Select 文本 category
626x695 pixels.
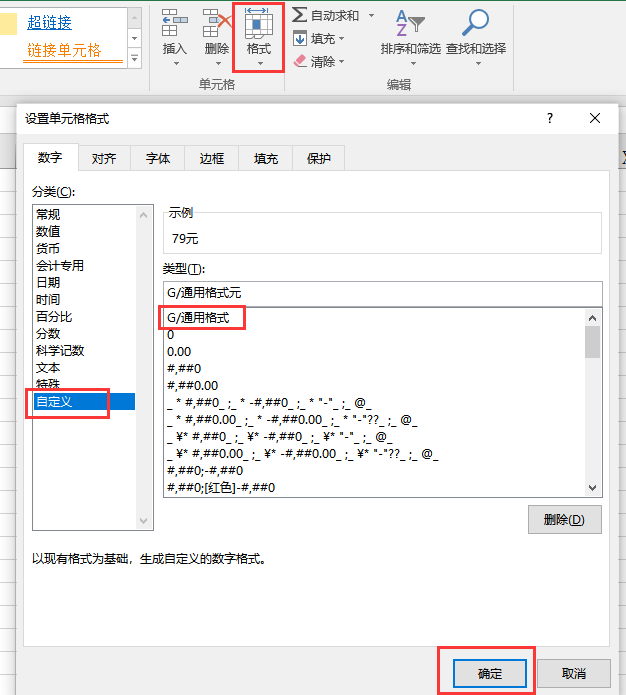[x=84, y=367]
